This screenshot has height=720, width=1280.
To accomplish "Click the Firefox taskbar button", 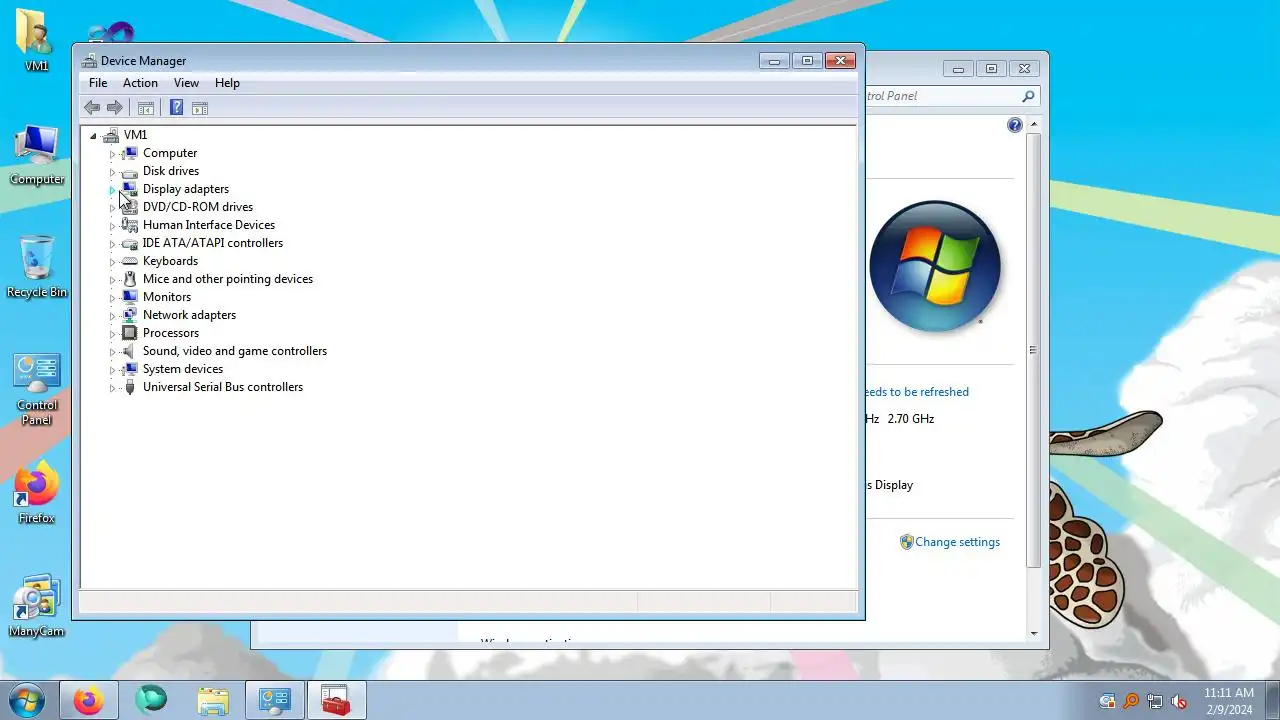I will (x=89, y=701).
